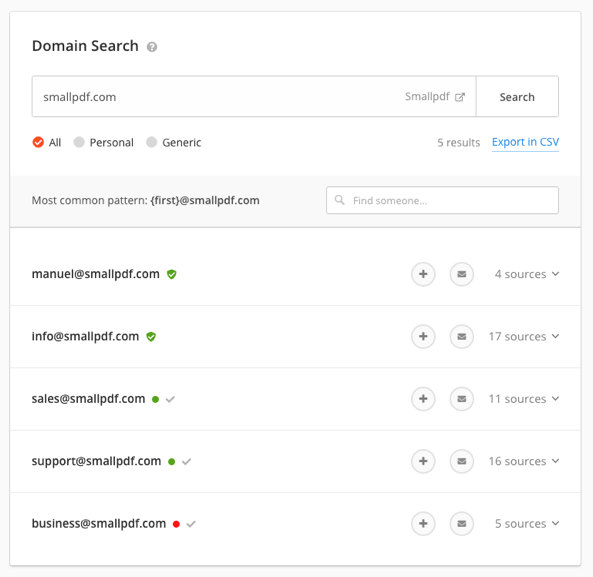Screen dimensions: 593x577
Task: Expand 4 sources for manuel@smallpdf.com
Action: tap(527, 274)
